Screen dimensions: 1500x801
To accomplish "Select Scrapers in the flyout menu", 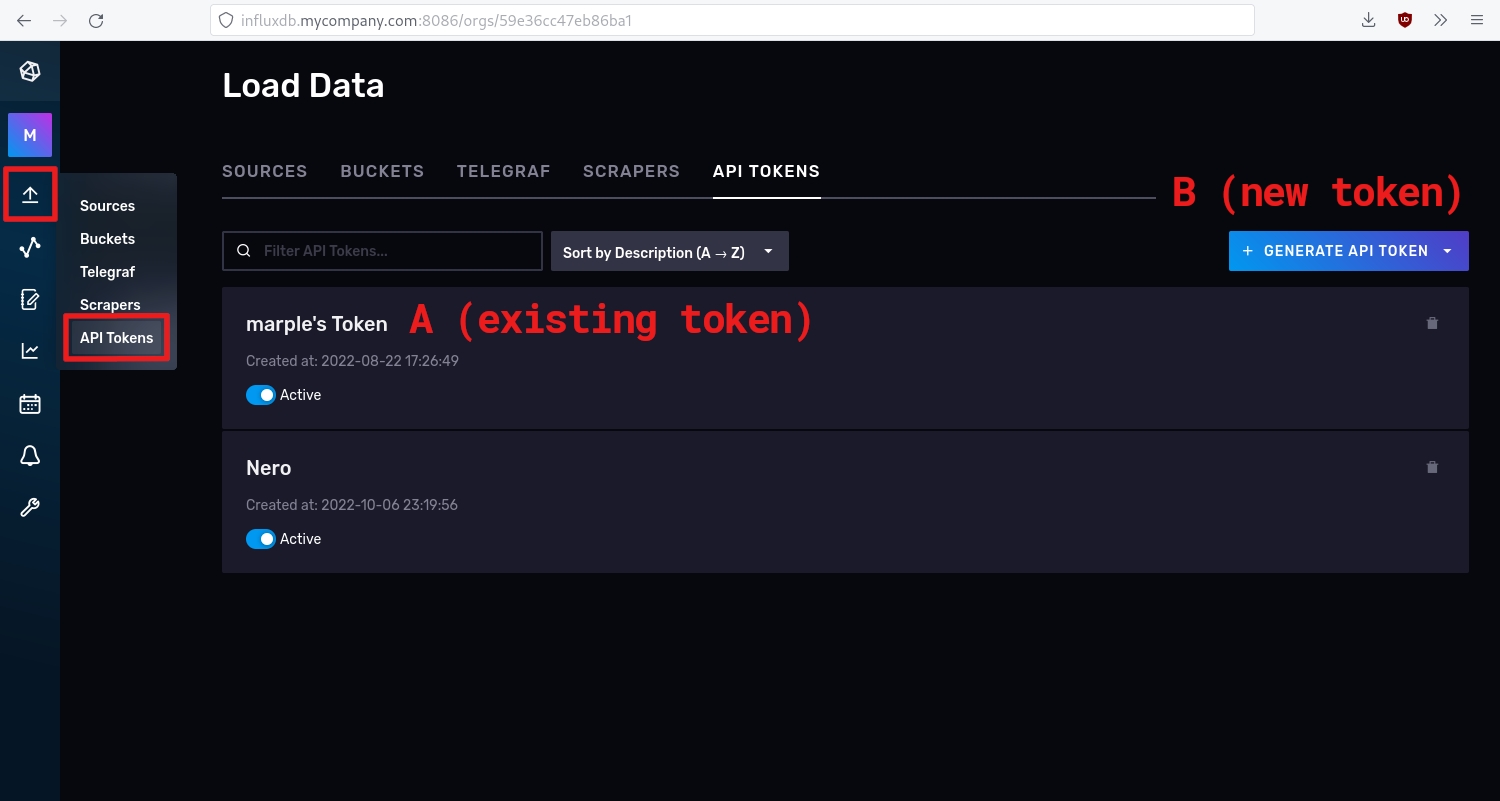I will (110, 305).
